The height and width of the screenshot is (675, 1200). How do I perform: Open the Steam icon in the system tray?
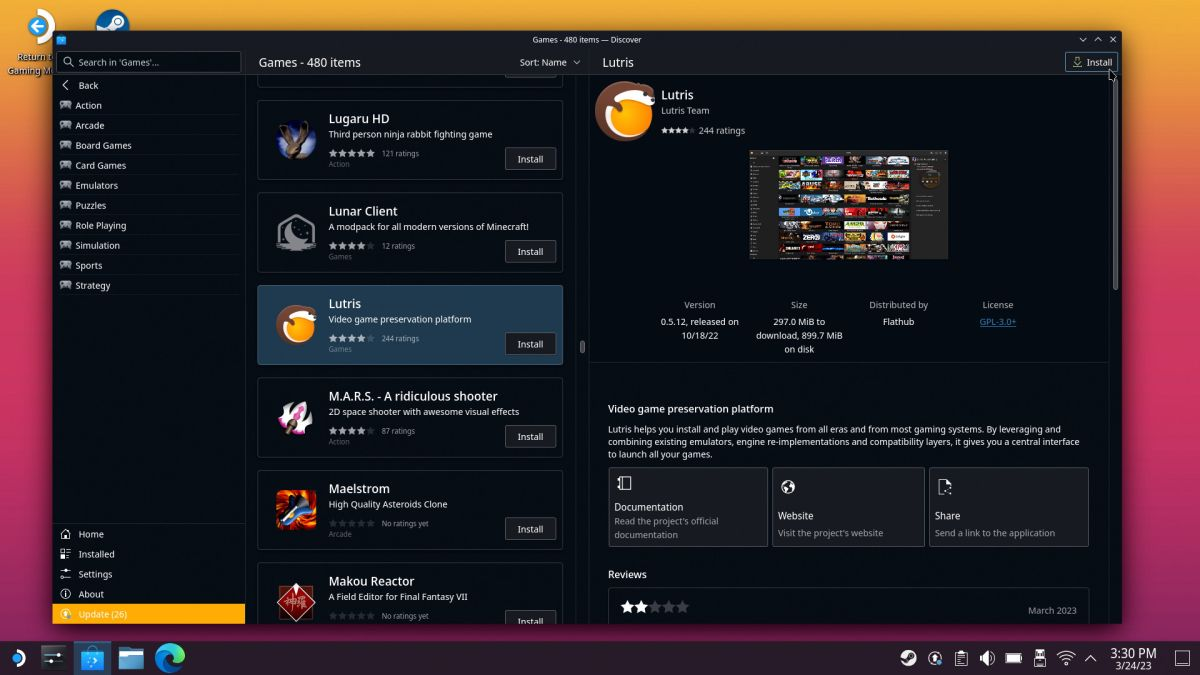908,658
